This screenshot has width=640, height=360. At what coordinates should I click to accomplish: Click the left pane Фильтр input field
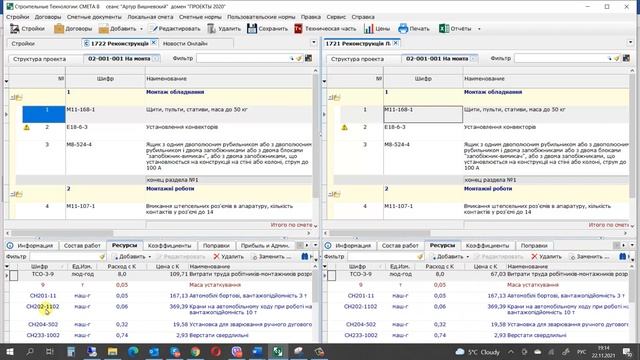[x=242, y=58]
